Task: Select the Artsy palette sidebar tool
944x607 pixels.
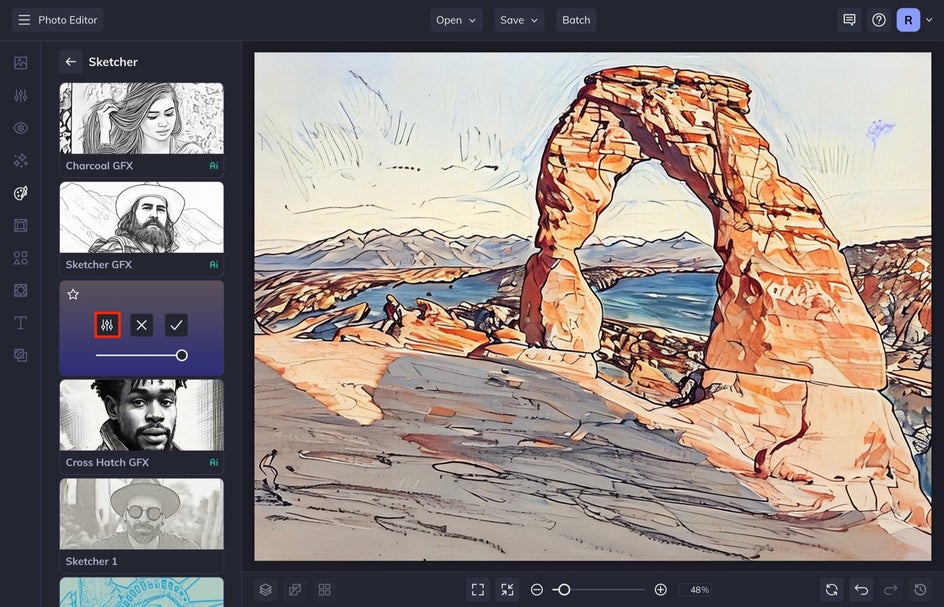Action: (x=20, y=193)
